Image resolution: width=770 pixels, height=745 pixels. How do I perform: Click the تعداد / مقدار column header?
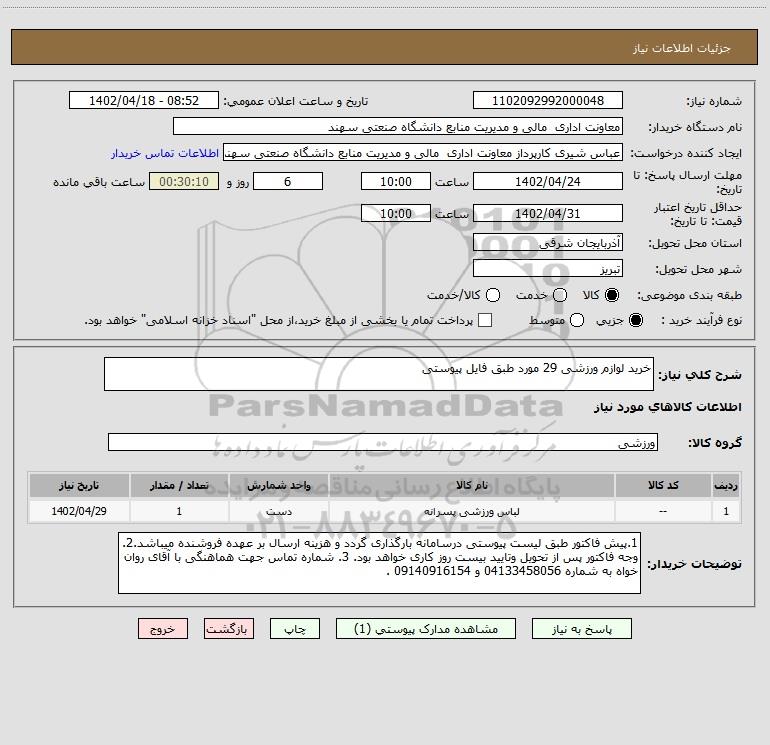(179, 485)
